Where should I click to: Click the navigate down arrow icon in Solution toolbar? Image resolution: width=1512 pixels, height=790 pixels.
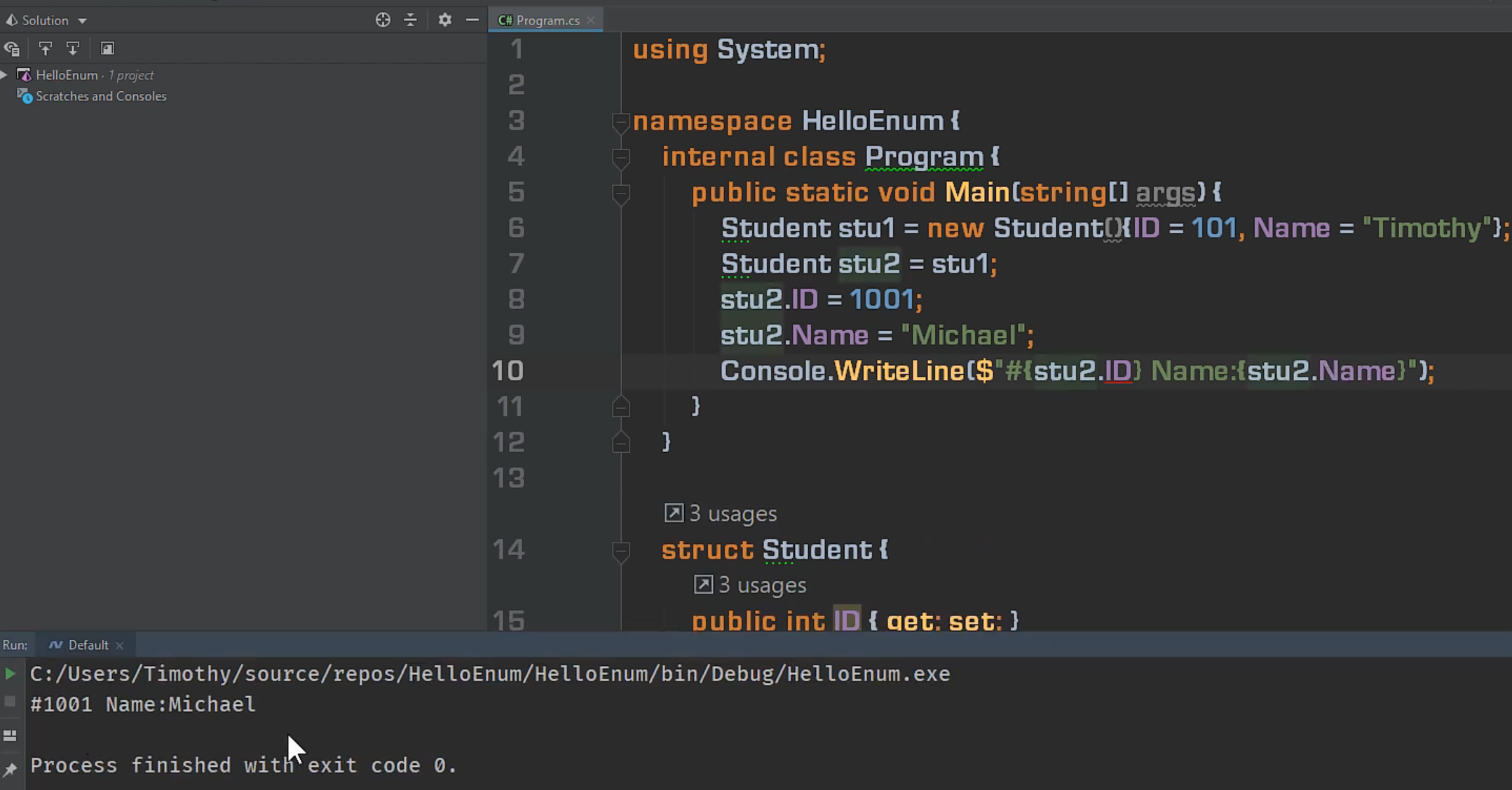click(73, 48)
